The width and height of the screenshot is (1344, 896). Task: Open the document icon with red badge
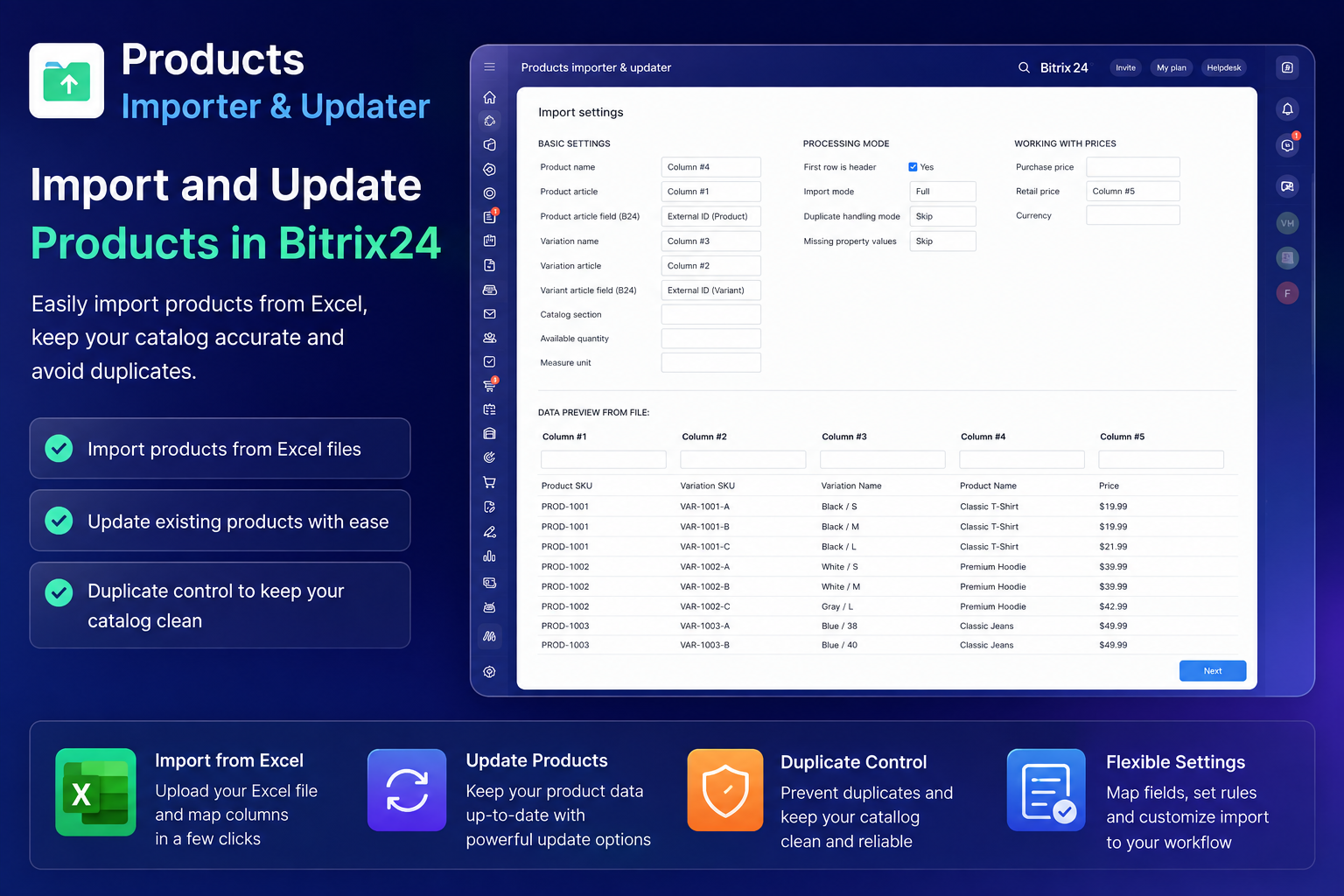click(490, 216)
